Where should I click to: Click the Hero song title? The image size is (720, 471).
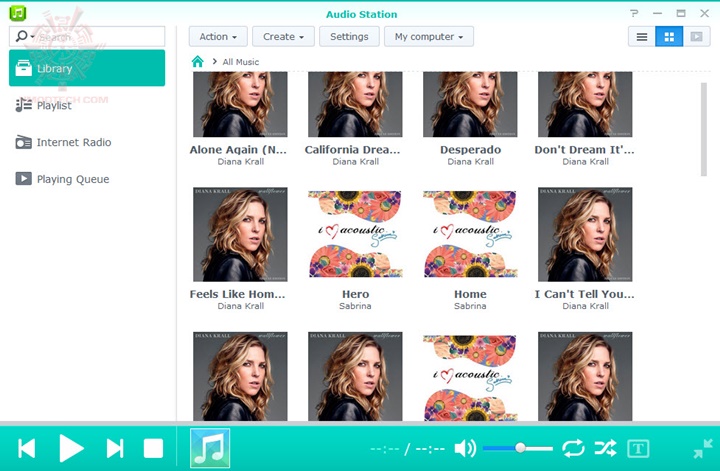(355, 294)
